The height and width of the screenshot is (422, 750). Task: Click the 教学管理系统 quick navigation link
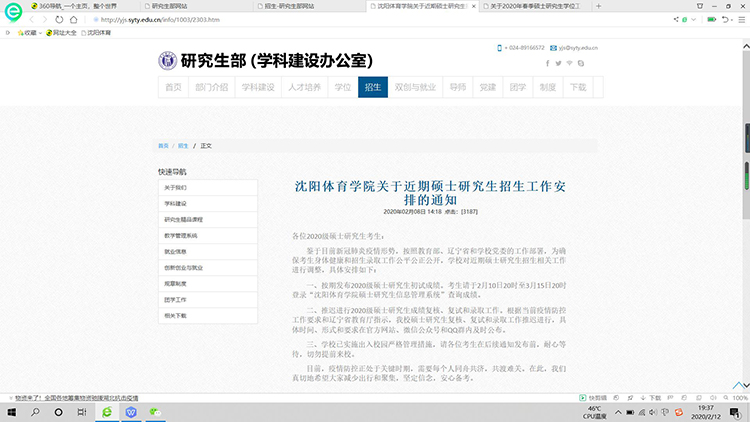(x=182, y=235)
